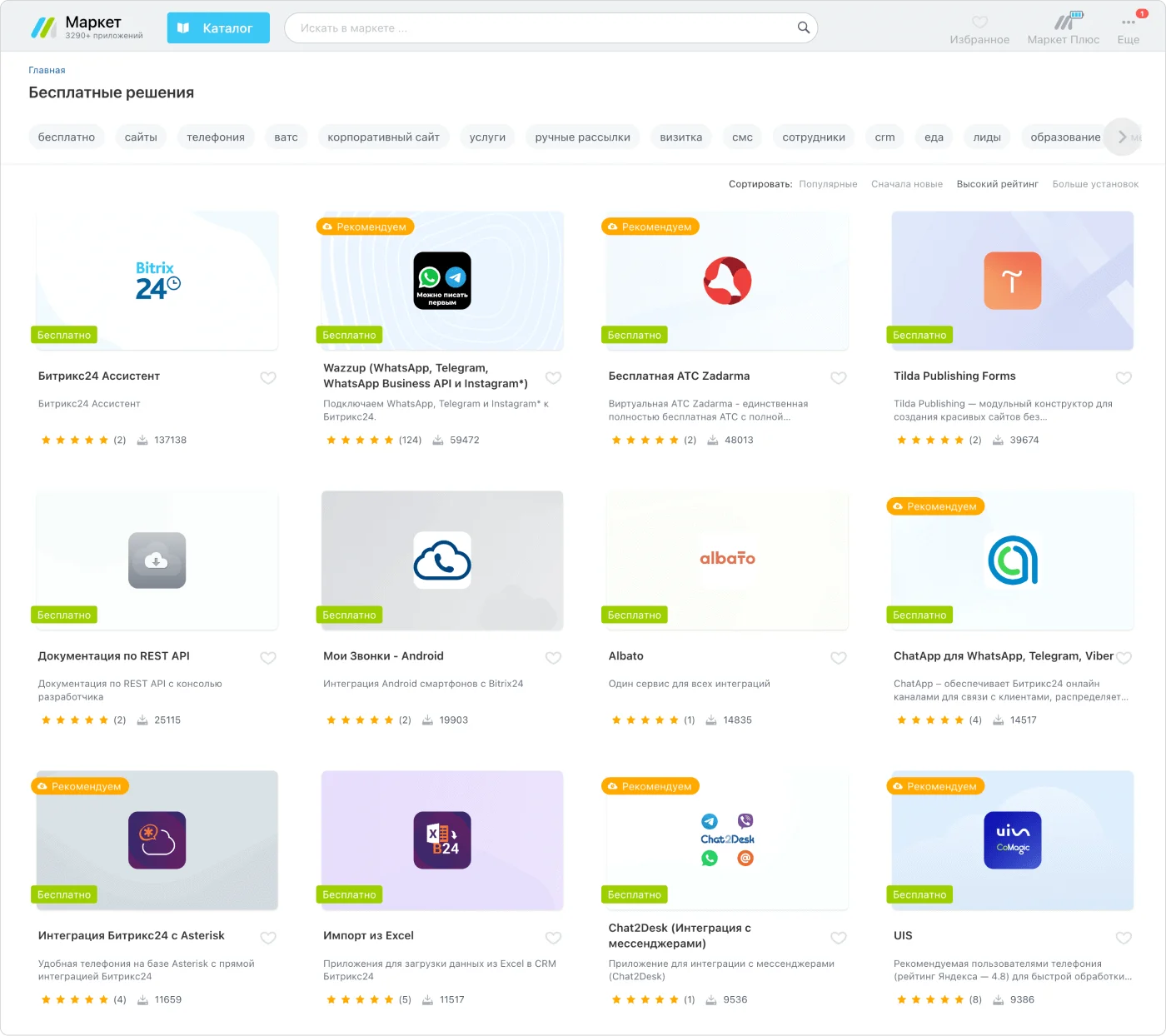Image resolution: width=1166 pixels, height=1036 pixels.
Task: Click the search field in the market
Action: click(x=541, y=27)
